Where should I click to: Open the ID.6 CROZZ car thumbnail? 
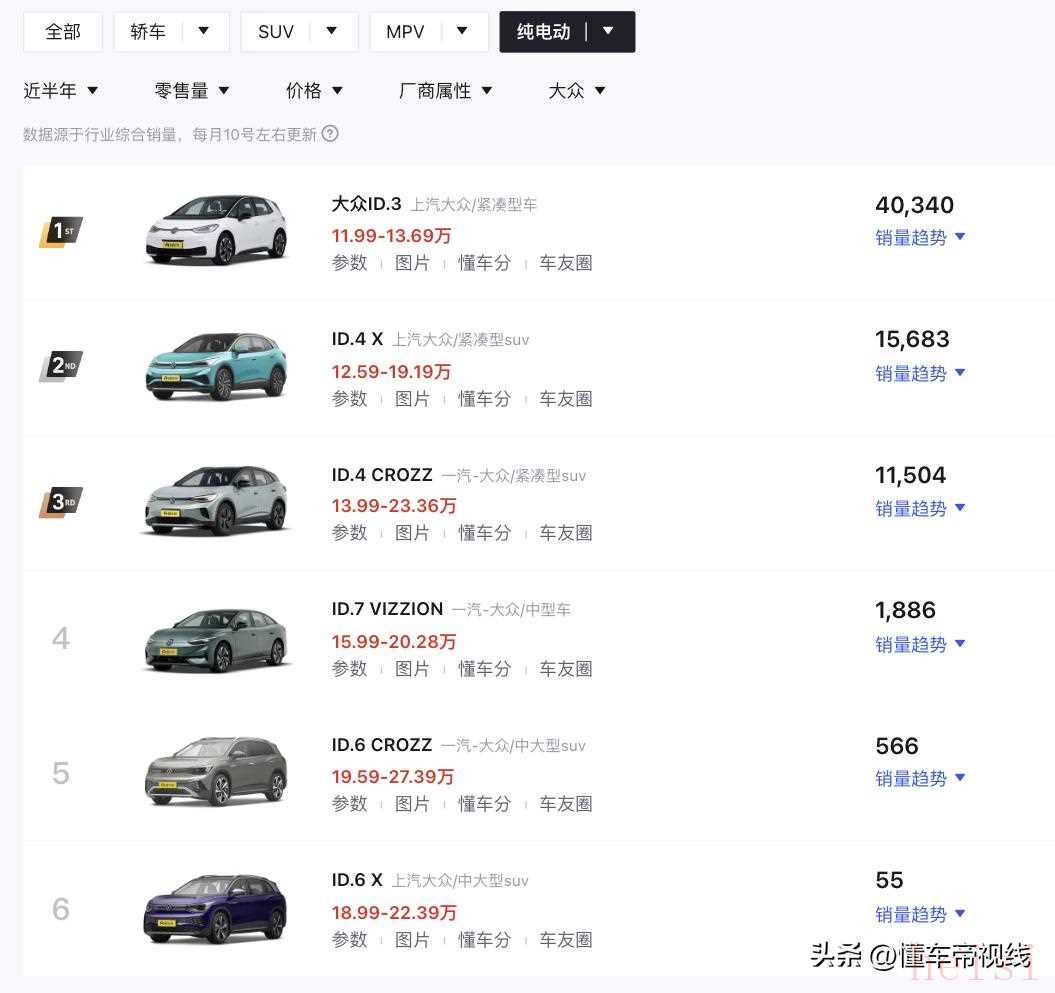(217, 771)
